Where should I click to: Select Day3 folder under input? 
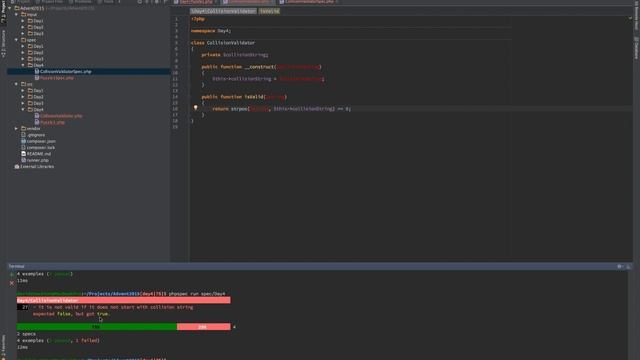pyautogui.click(x=38, y=33)
